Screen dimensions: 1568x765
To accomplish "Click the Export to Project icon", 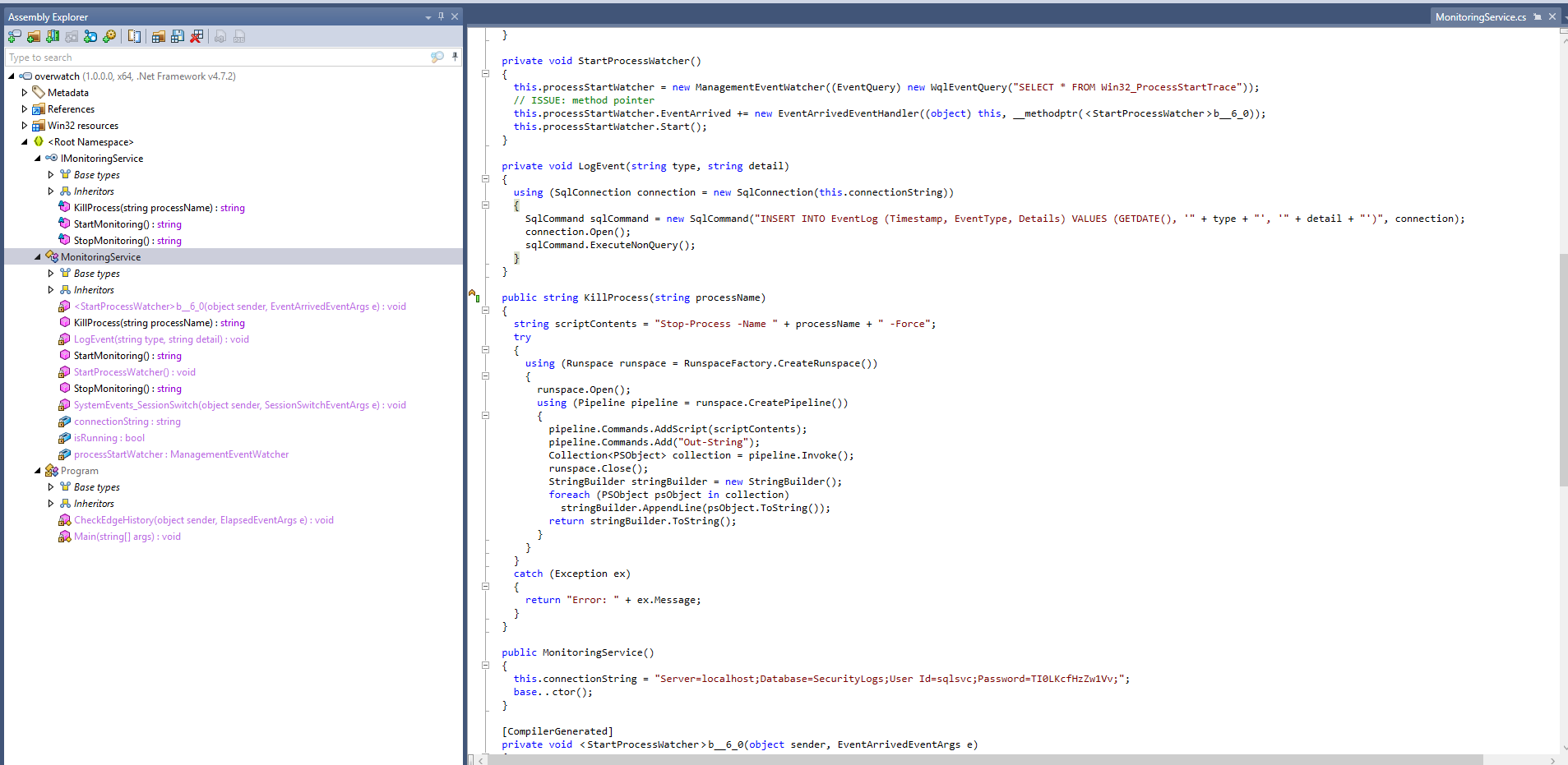I will (220, 36).
